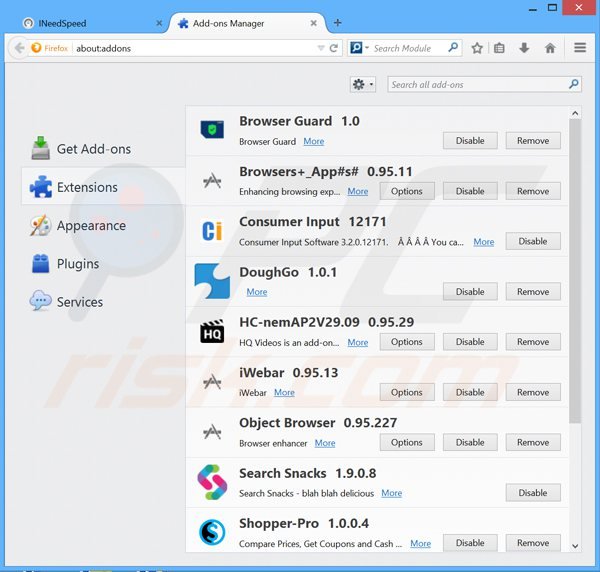Image resolution: width=600 pixels, height=572 pixels.
Task: Click the back navigation arrow
Action: pyautogui.click(x=19, y=48)
